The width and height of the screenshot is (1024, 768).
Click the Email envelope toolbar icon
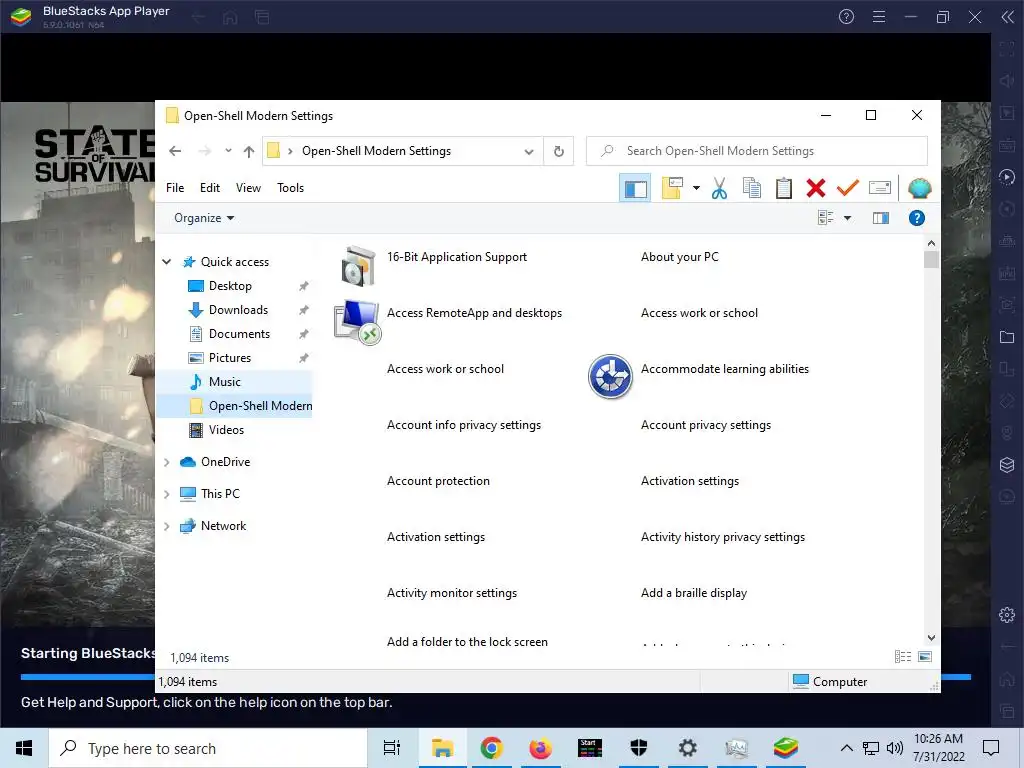[880, 188]
